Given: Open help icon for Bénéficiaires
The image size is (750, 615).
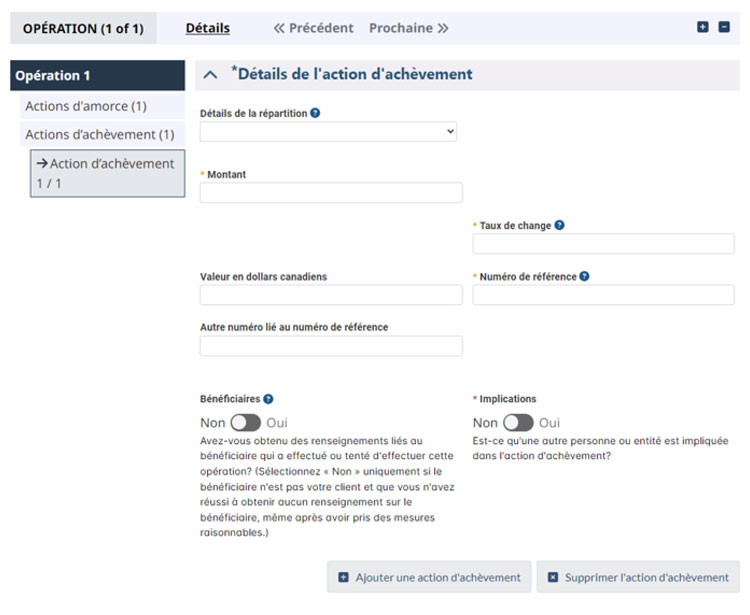Looking at the screenshot, I should tap(268, 399).
